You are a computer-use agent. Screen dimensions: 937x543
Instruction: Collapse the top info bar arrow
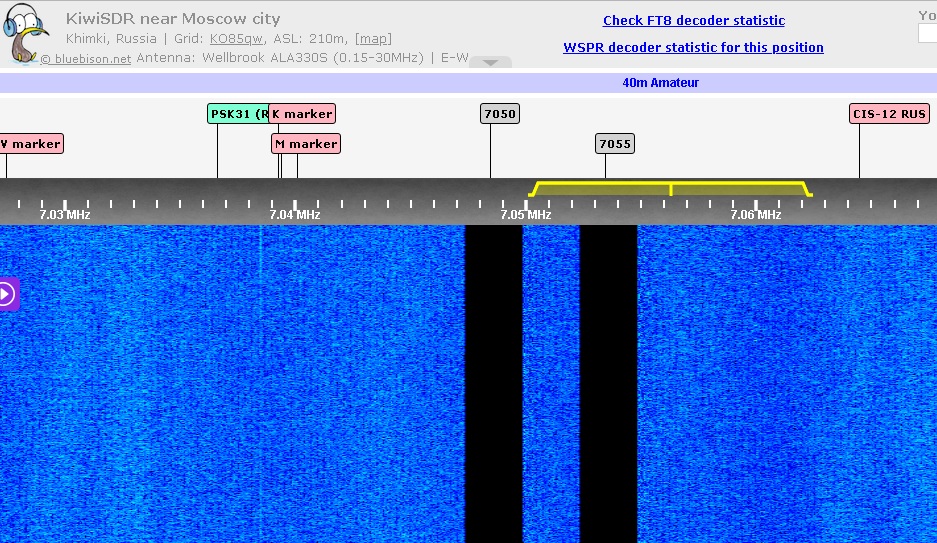pos(490,62)
